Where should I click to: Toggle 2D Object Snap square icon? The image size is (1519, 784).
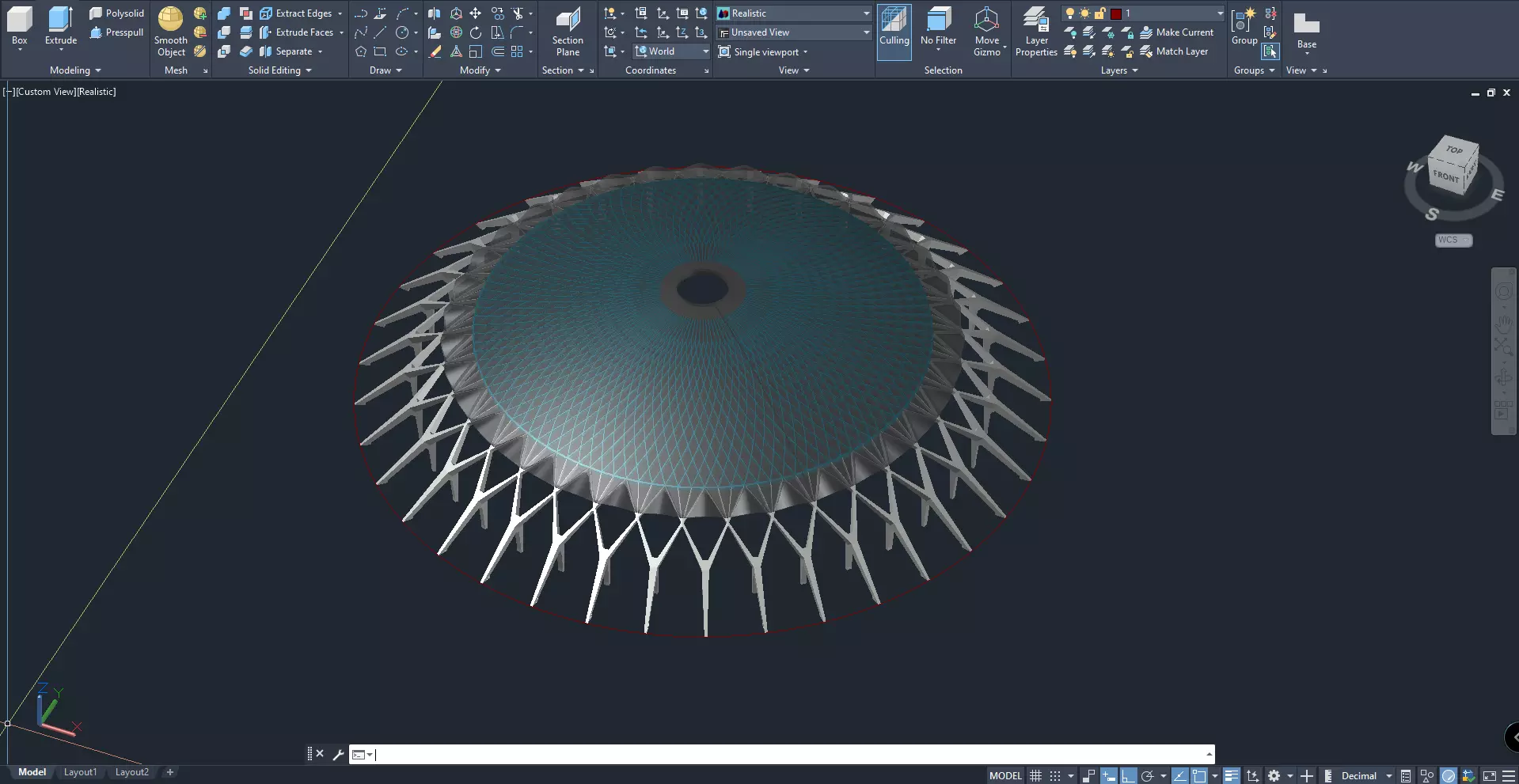(1199, 776)
